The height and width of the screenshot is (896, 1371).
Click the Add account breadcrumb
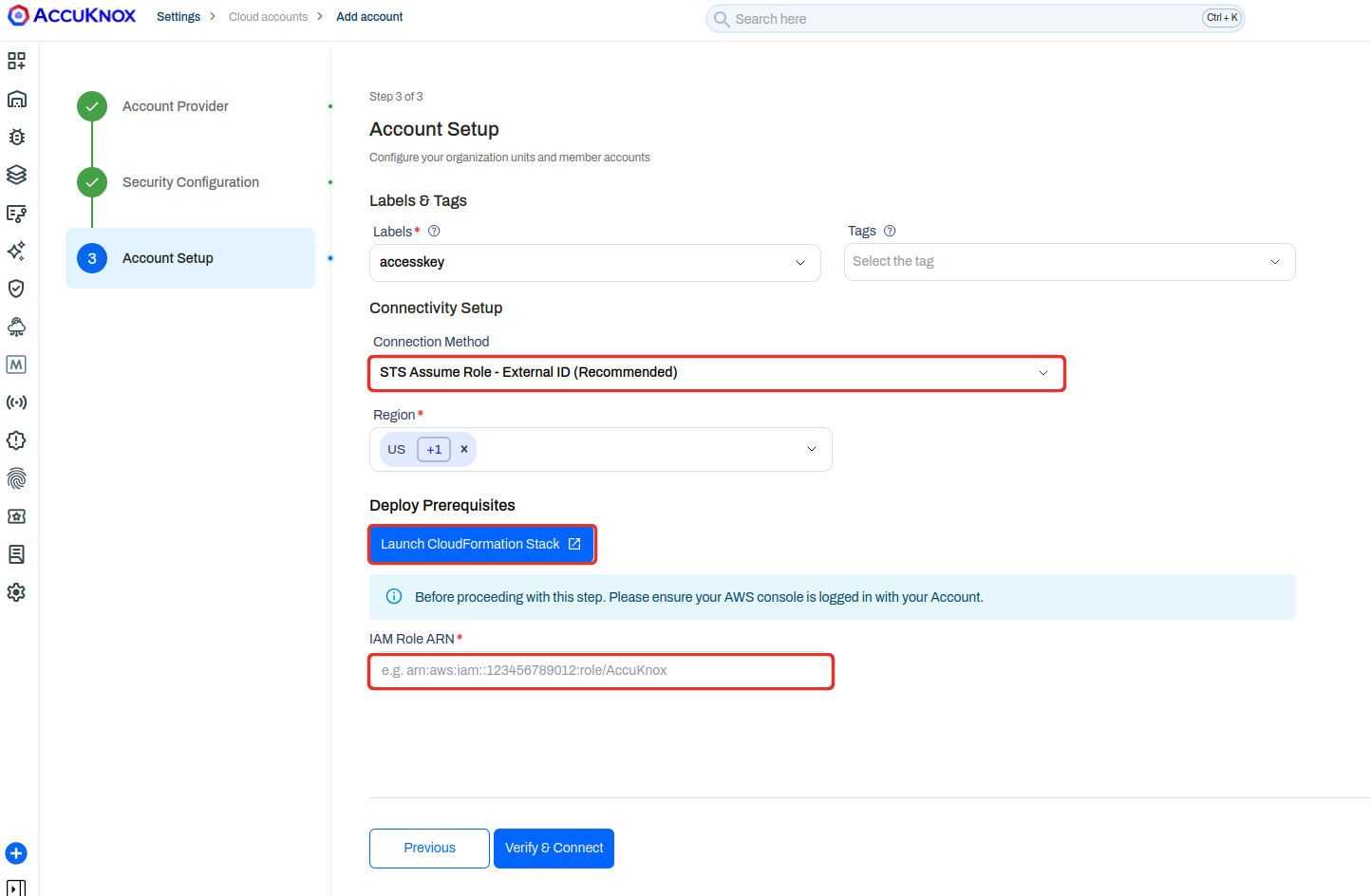[369, 17]
